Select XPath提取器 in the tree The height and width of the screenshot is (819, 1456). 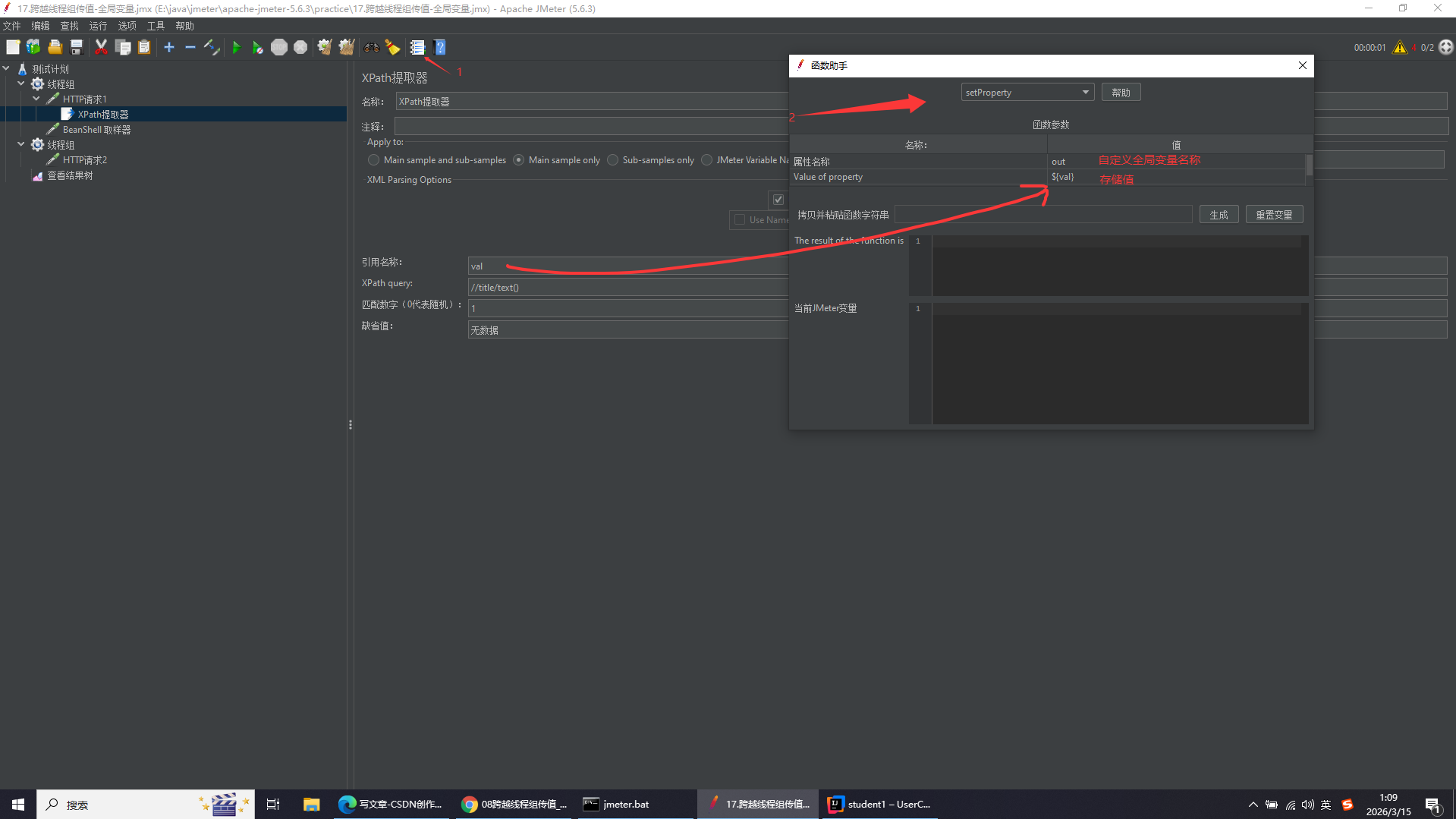102,115
